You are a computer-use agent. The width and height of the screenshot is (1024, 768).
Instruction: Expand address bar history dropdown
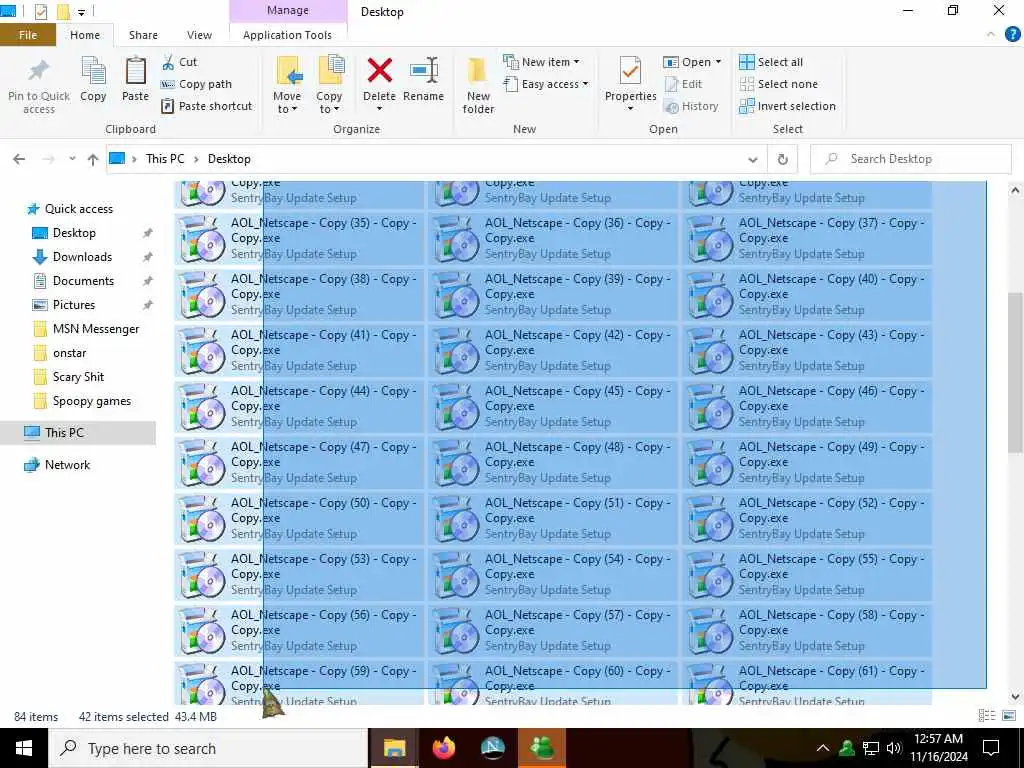tap(752, 159)
